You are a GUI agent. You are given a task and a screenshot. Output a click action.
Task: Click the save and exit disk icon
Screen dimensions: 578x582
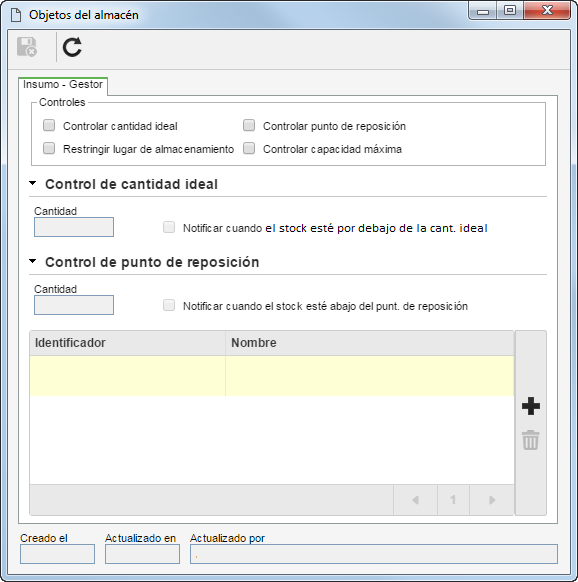[27, 47]
